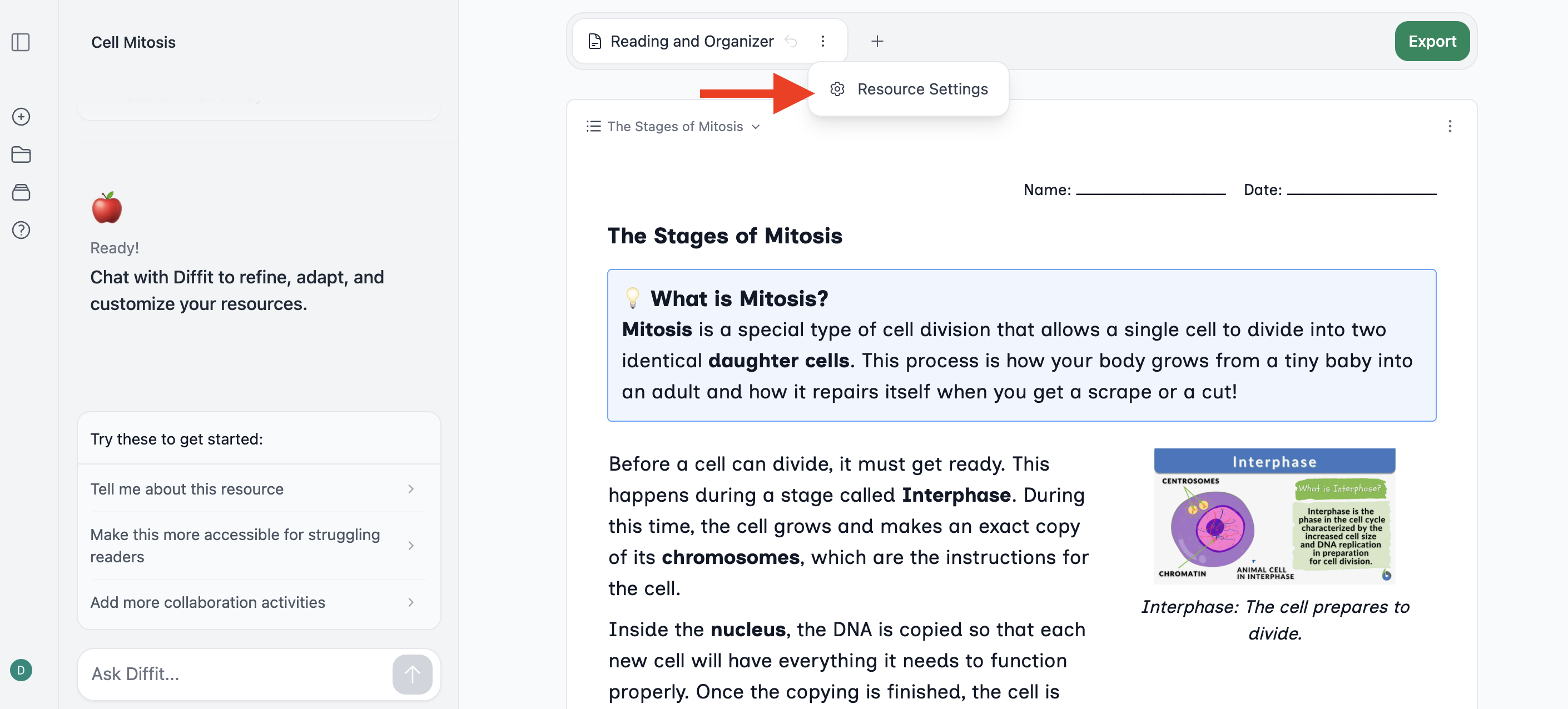The height and width of the screenshot is (709, 1568).
Task: Click the send arrow button
Action: tap(412, 674)
